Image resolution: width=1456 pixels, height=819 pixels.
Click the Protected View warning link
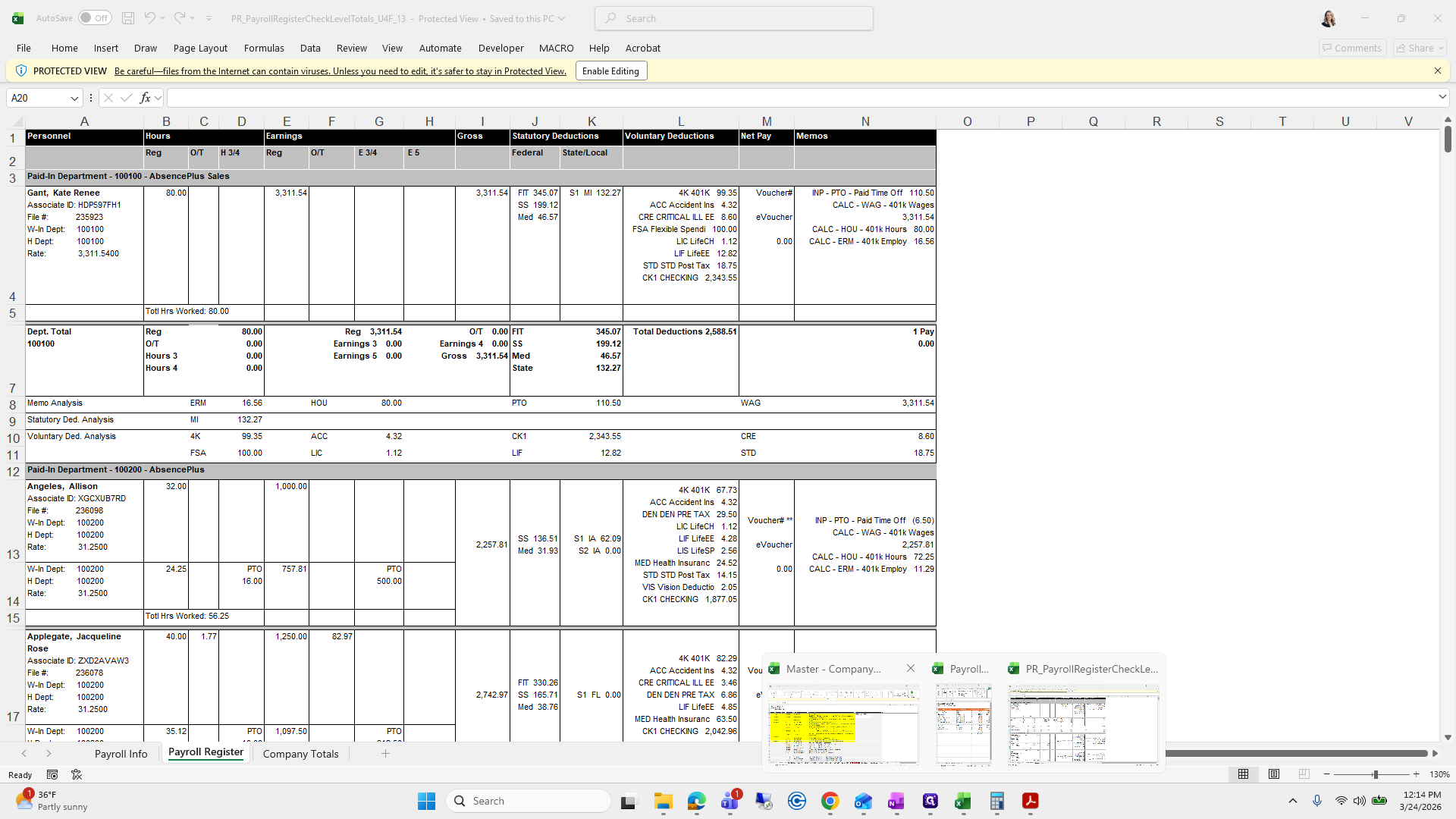tap(340, 71)
